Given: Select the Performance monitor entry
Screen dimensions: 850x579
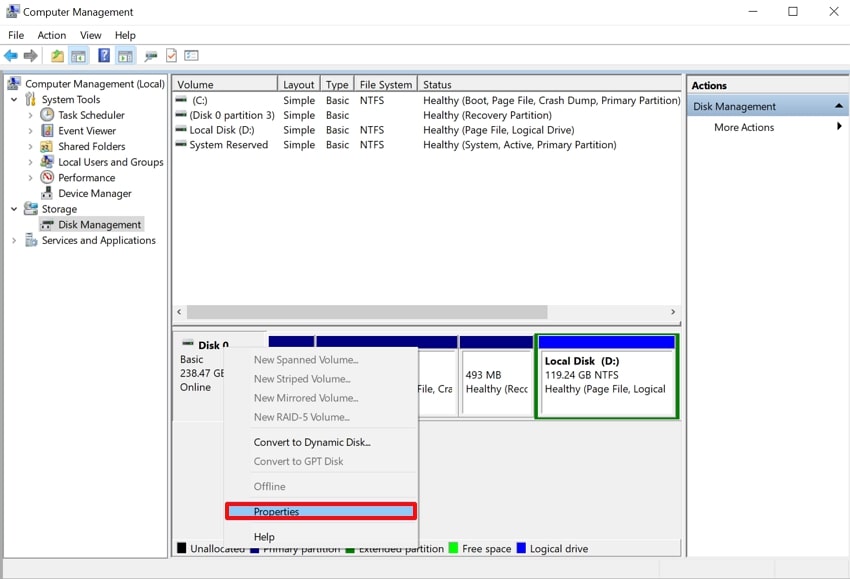Looking at the screenshot, I should pyautogui.click(x=47, y=177).
